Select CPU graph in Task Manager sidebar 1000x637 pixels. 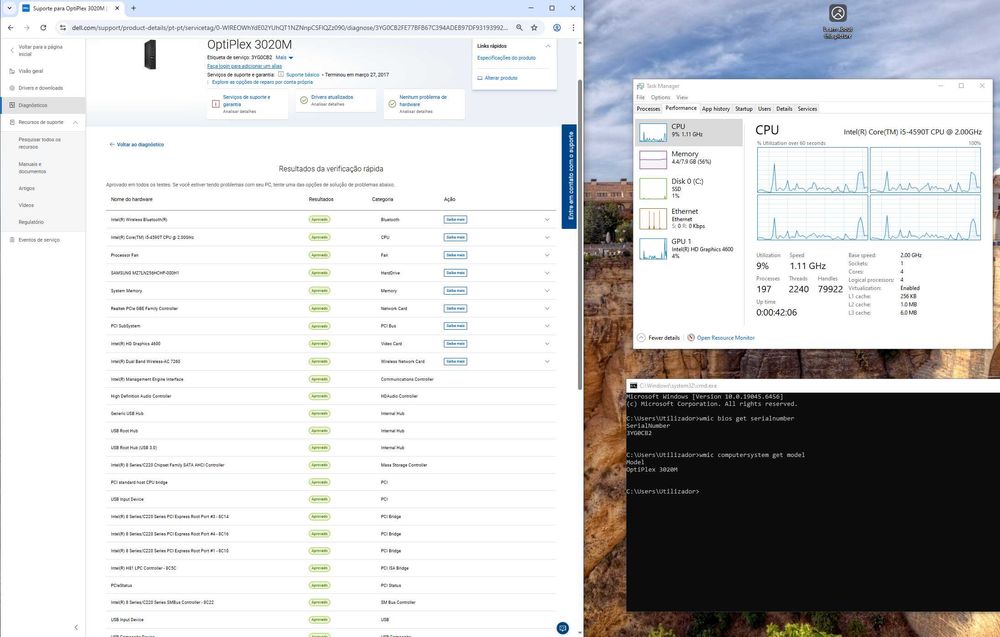point(689,133)
